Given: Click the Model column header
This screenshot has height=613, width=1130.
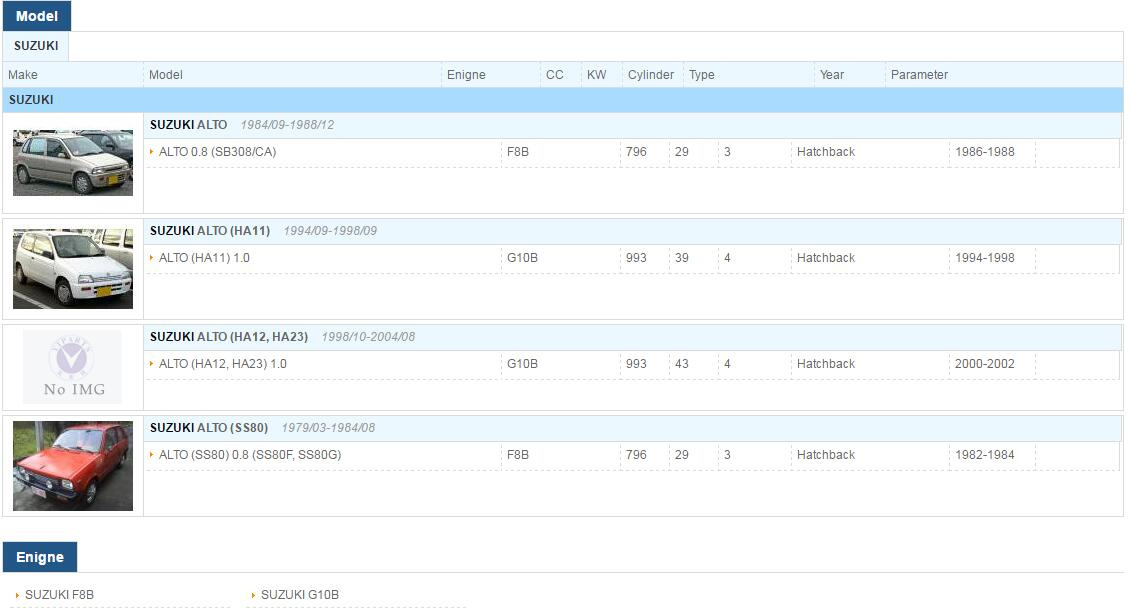Looking at the screenshot, I should coord(166,75).
